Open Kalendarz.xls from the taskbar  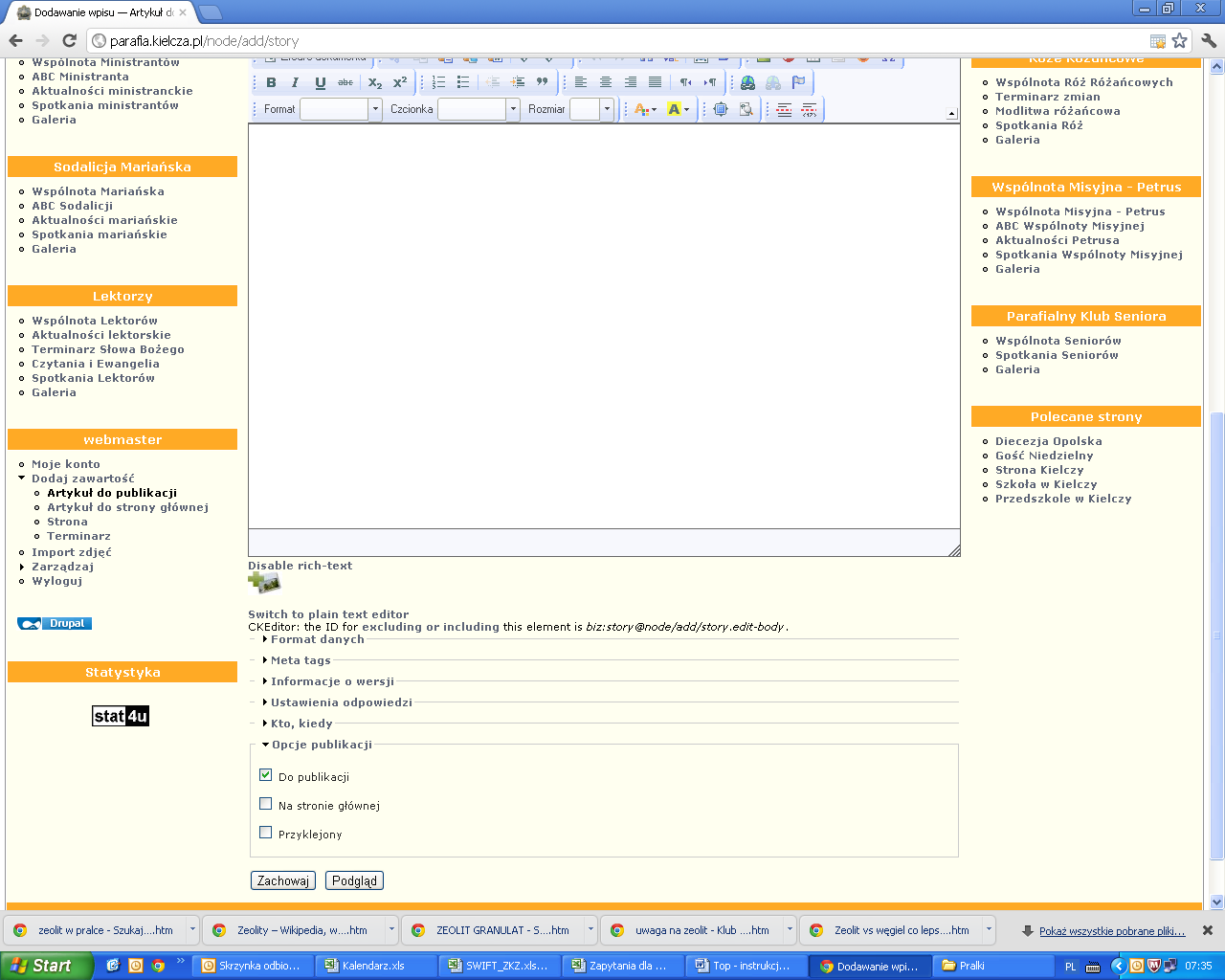click(378, 966)
